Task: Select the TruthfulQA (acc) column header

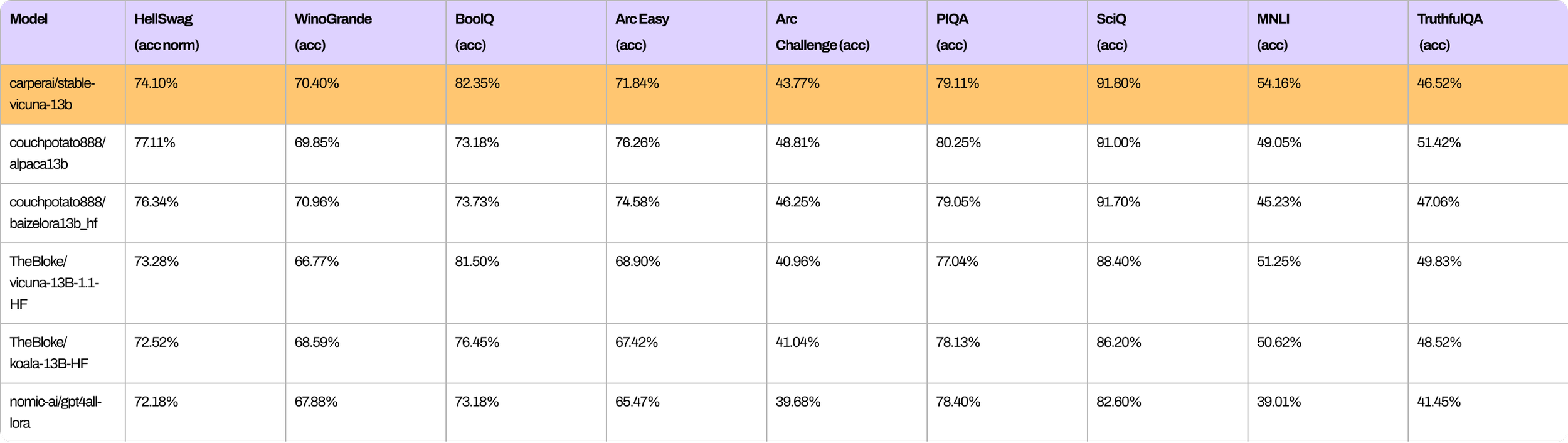Action: (1488, 32)
